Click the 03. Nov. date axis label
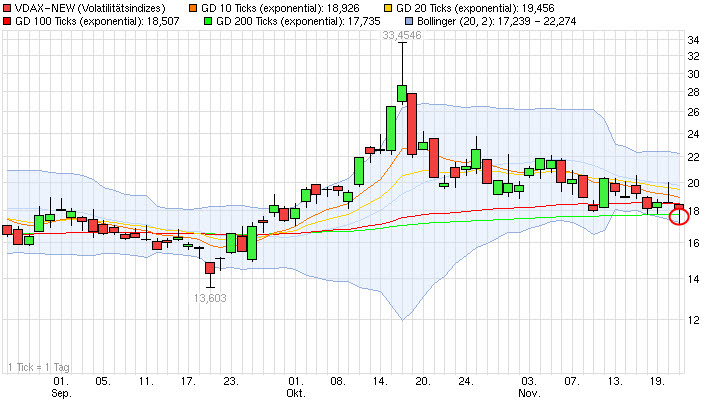 click(x=529, y=387)
